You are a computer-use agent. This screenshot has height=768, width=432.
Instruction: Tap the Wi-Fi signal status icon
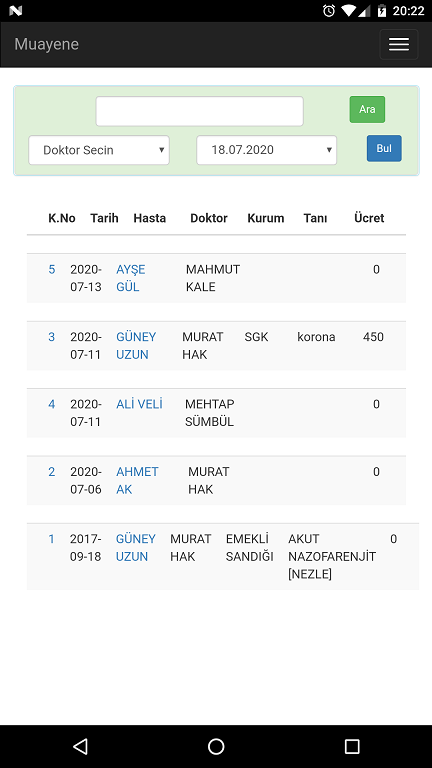(349, 10)
